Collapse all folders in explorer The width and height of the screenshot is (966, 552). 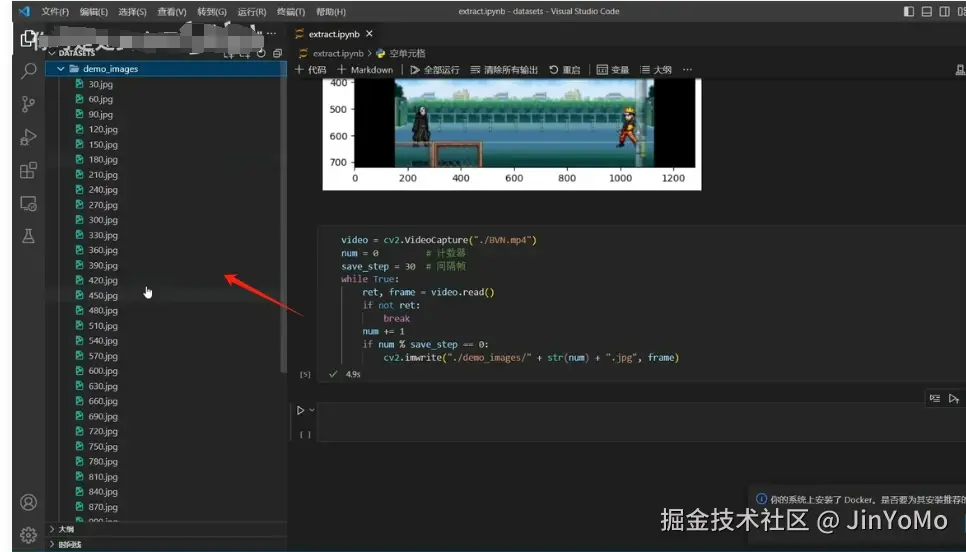click(x=277, y=54)
